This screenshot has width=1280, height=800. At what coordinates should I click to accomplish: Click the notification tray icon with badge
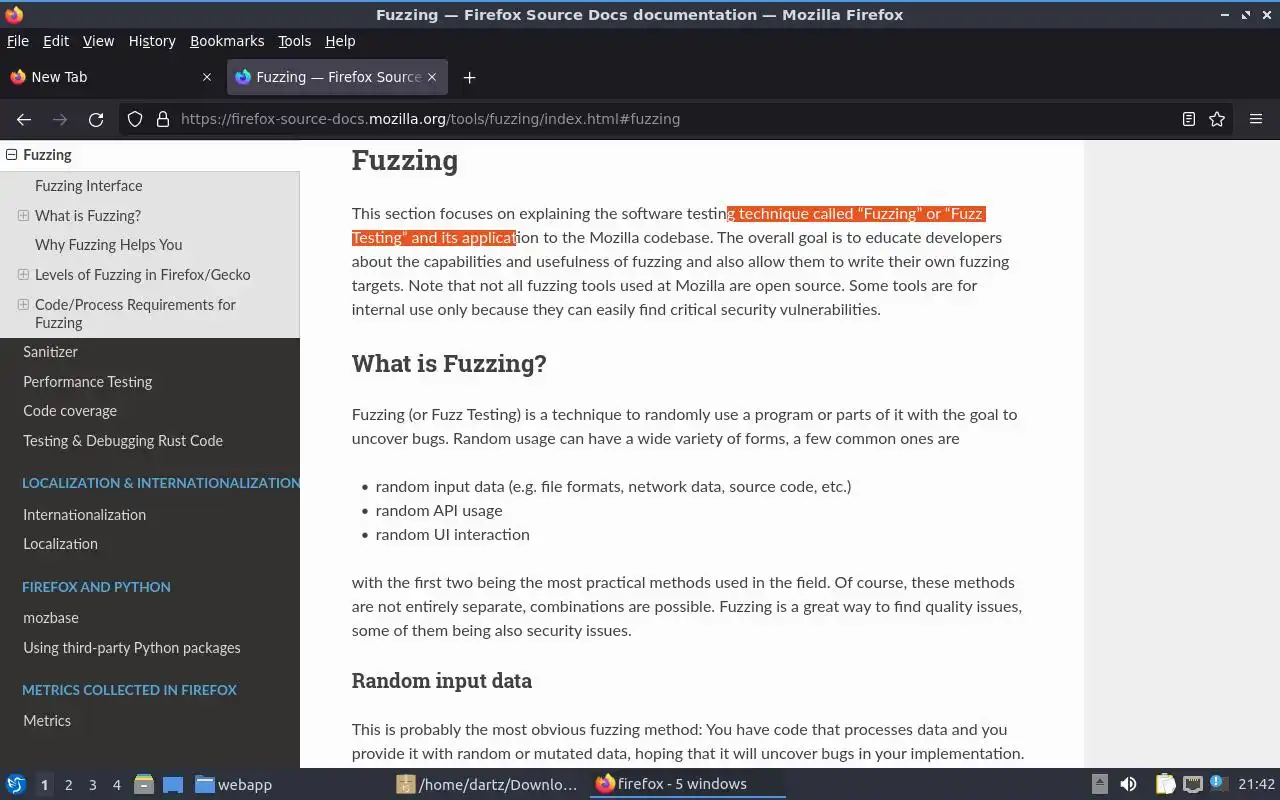click(1218, 783)
